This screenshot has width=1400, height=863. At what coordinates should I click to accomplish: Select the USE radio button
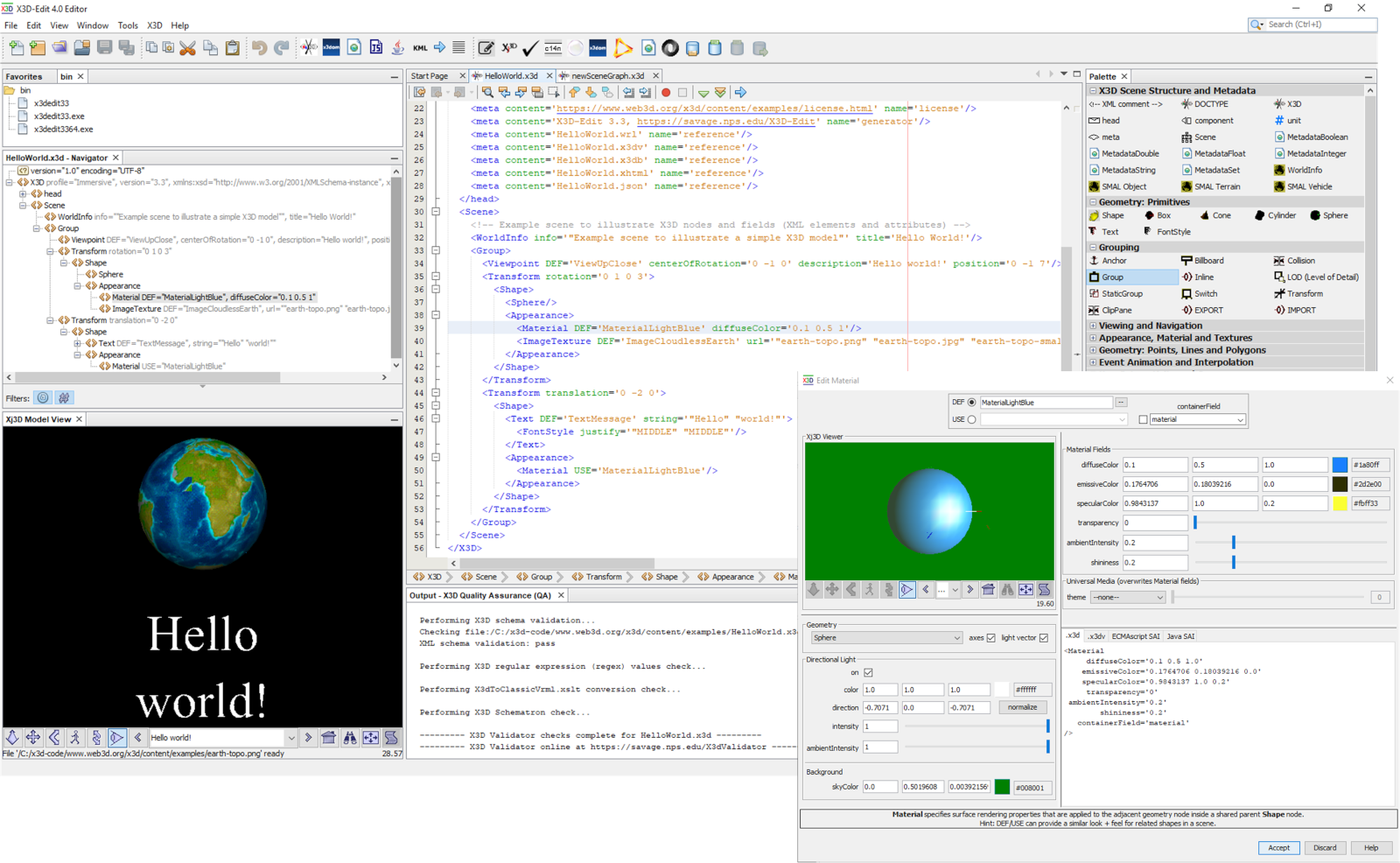click(x=971, y=420)
